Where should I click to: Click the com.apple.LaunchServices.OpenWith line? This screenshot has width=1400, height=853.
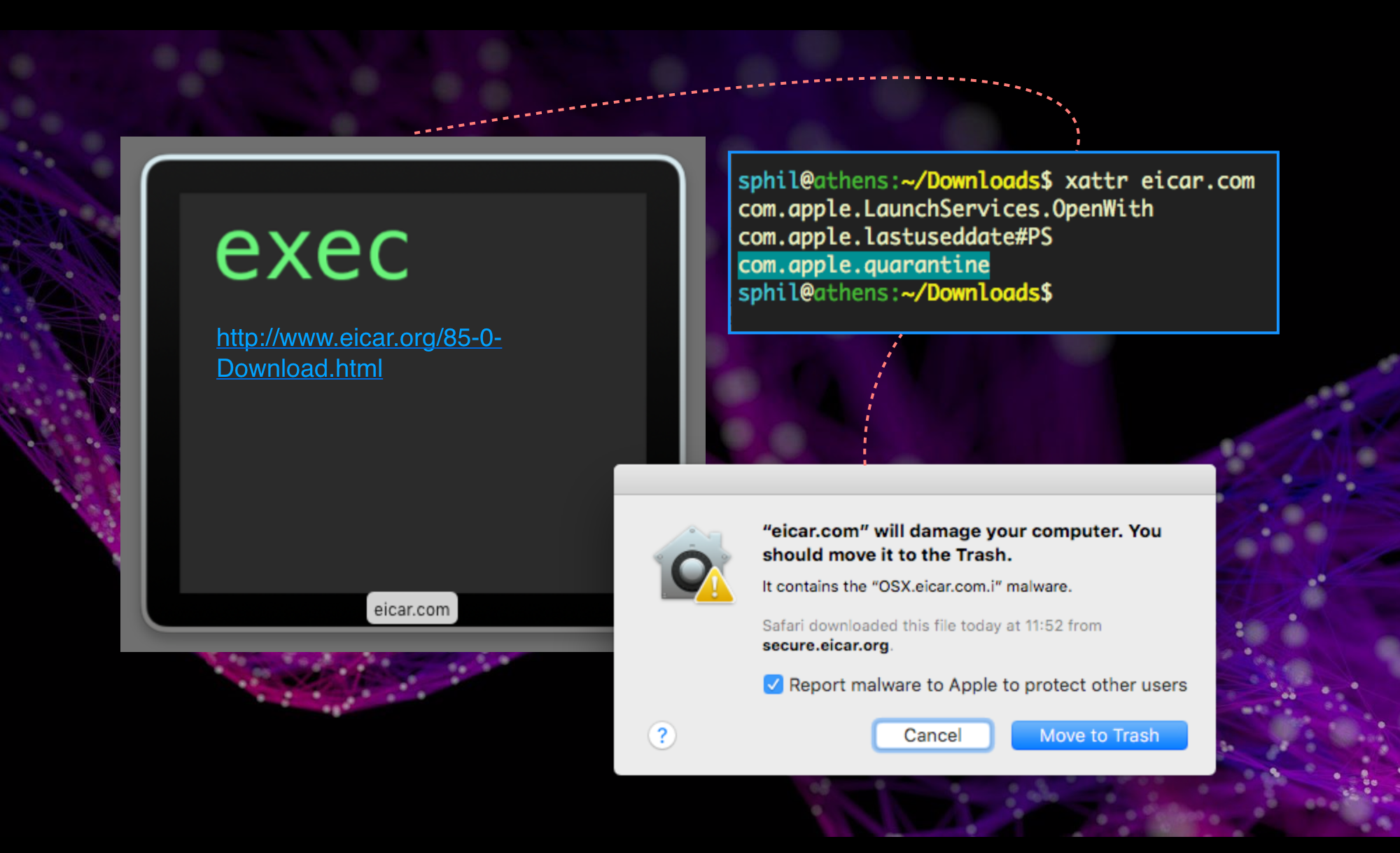point(944,209)
